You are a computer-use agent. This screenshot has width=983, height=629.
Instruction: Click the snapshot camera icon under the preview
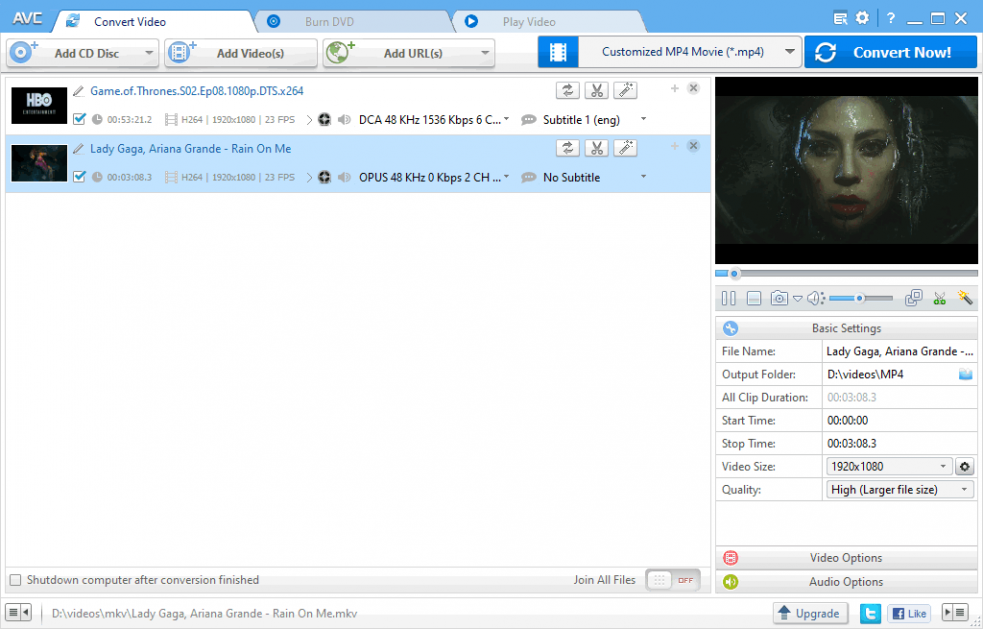[x=779, y=298]
